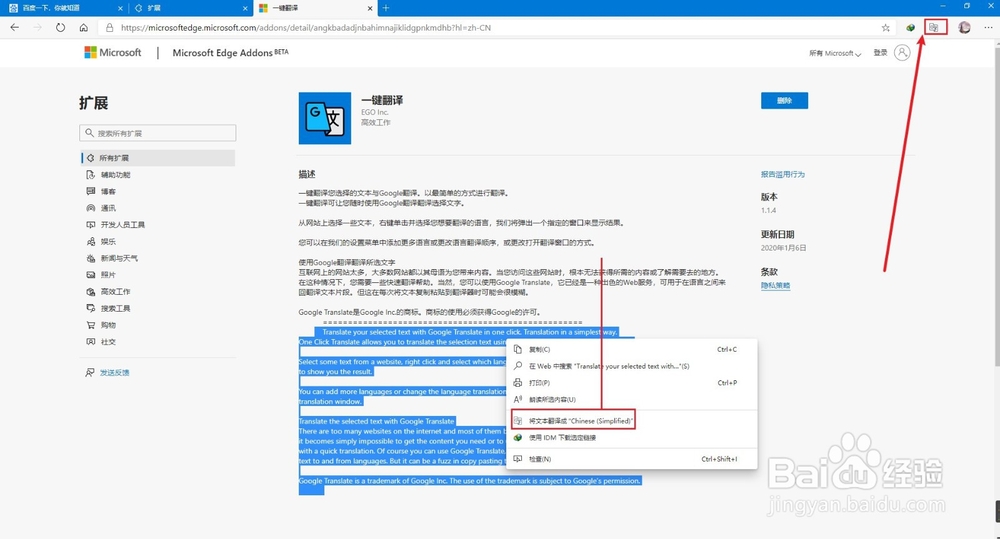This screenshot has height=539, width=1000.
Task: Click the sign-in user avatar icon
Action: 902,52
